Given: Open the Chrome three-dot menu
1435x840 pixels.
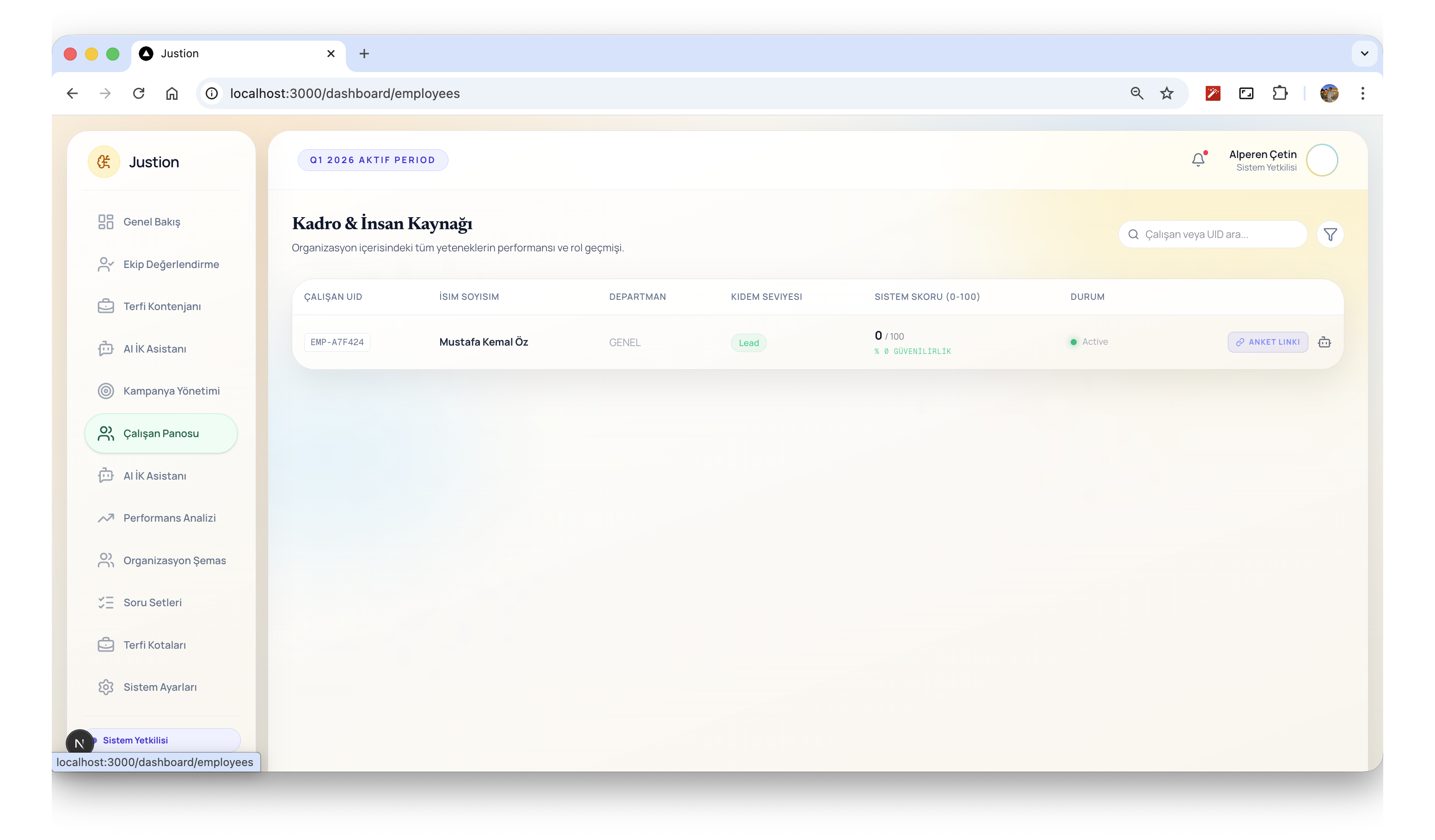Looking at the screenshot, I should click(x=1363, y=93).
